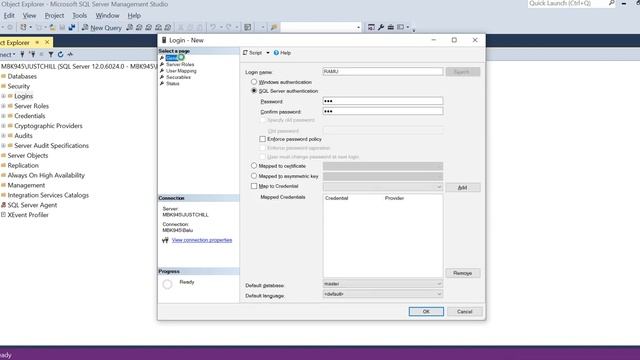
Task: Select Always On High Availability node
Action: click(46, 176)
